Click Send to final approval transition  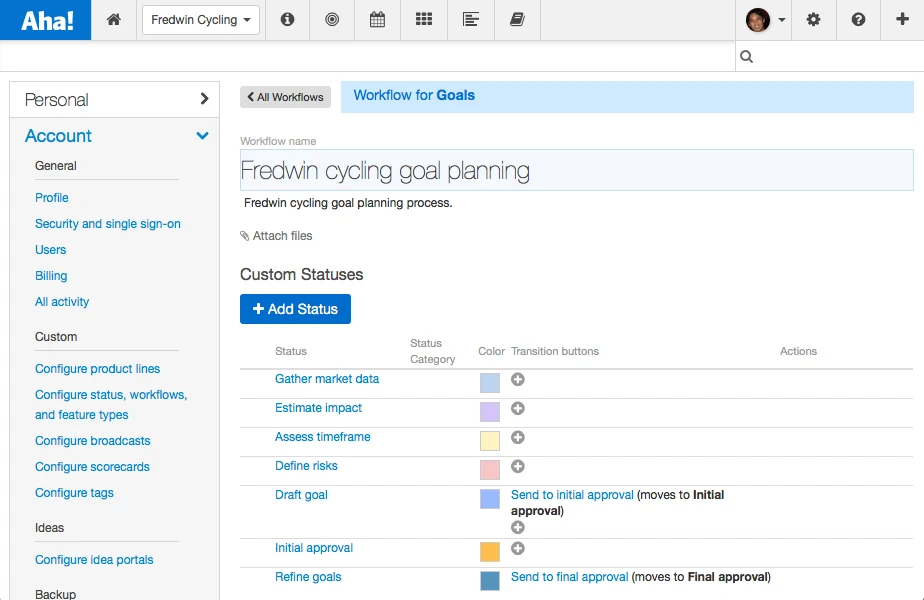tap(570, 576)
